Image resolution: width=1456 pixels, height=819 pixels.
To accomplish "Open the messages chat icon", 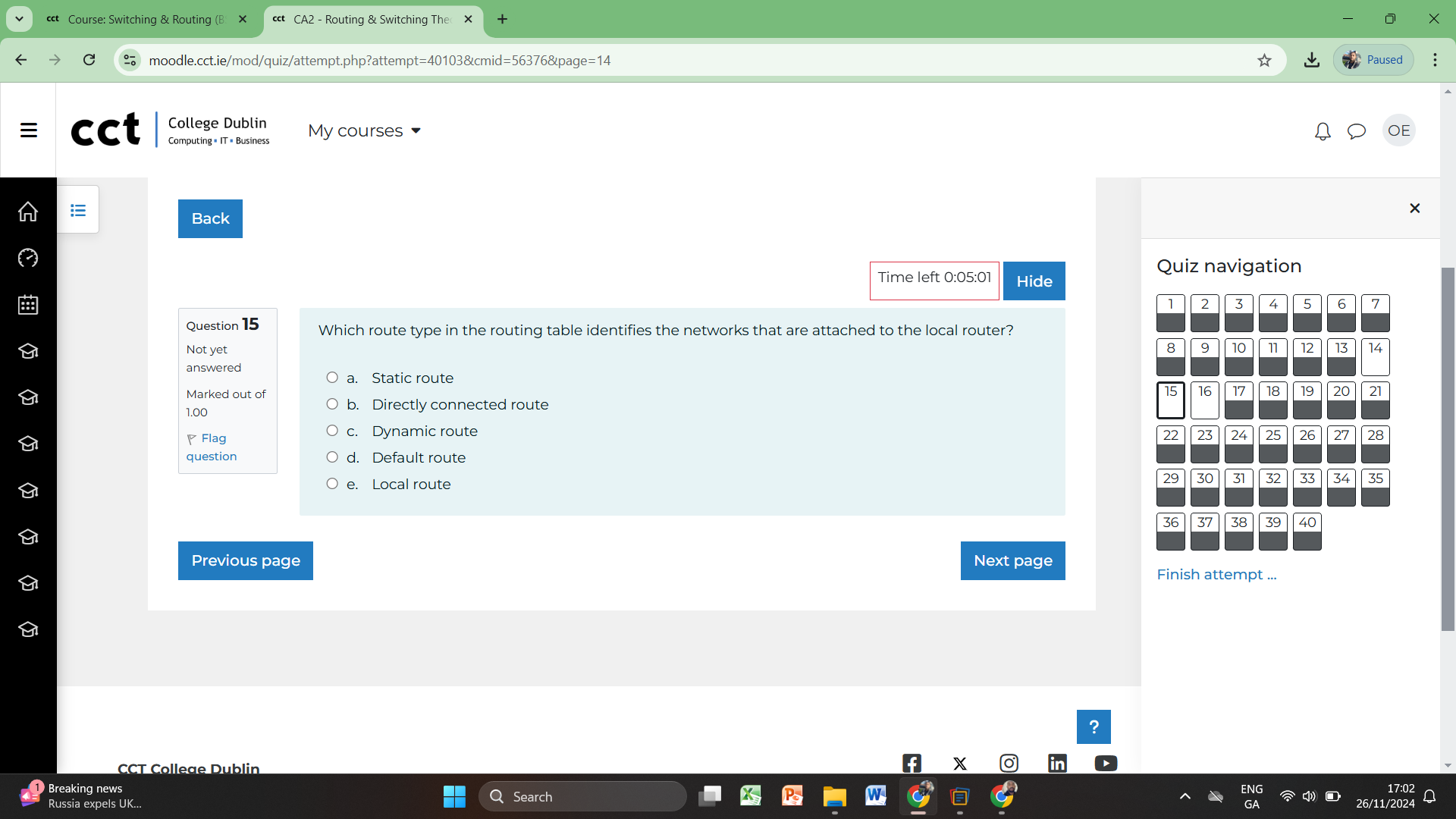I will (x=1357, y=130).
